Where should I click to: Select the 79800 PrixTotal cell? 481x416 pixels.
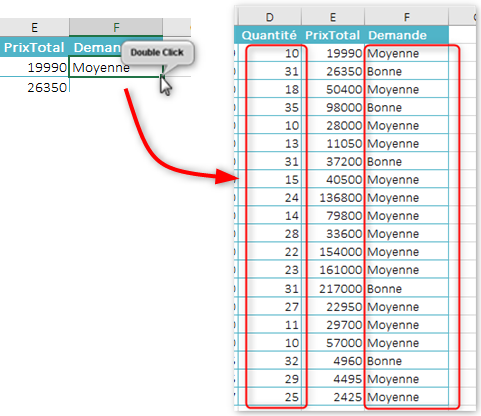click(333, 215)
